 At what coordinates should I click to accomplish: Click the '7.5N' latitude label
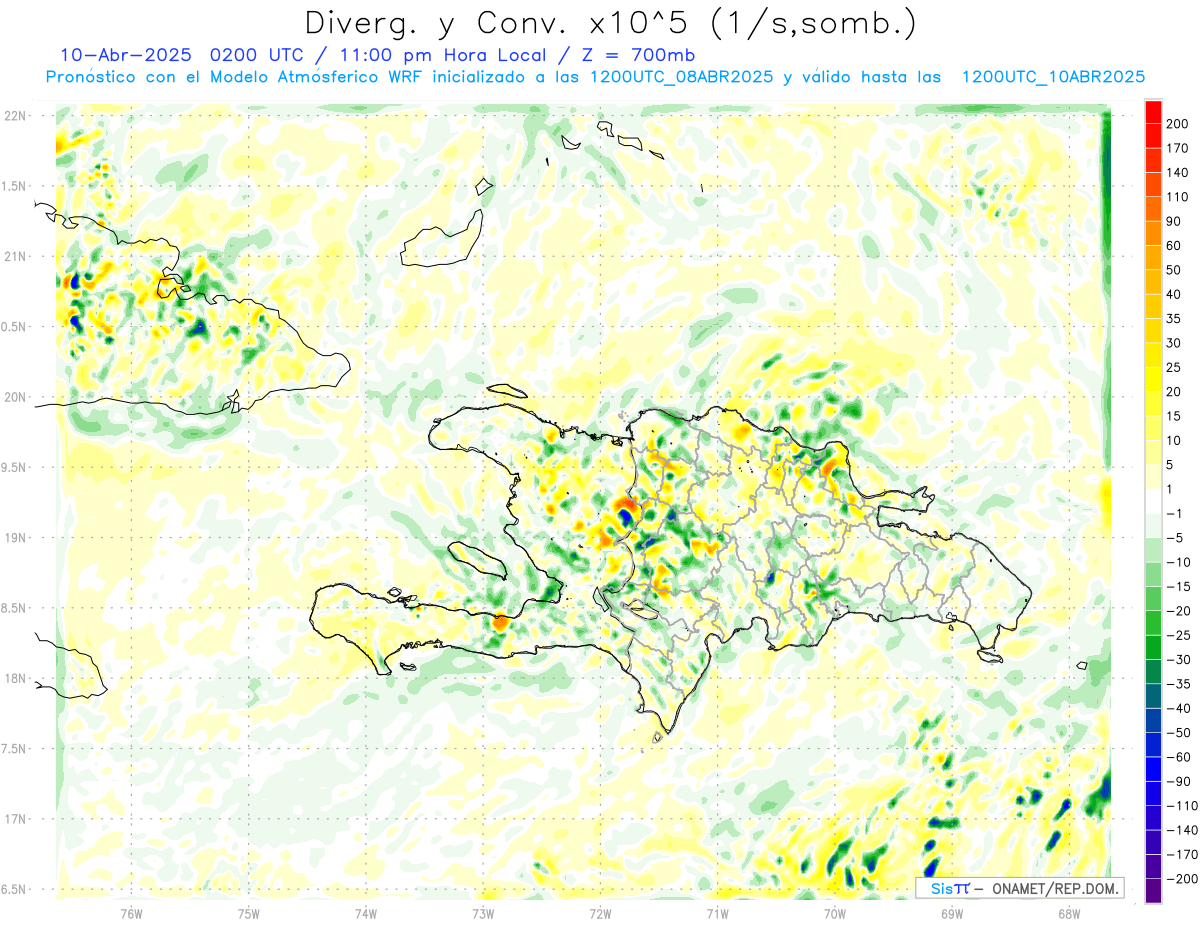[14, 749]
